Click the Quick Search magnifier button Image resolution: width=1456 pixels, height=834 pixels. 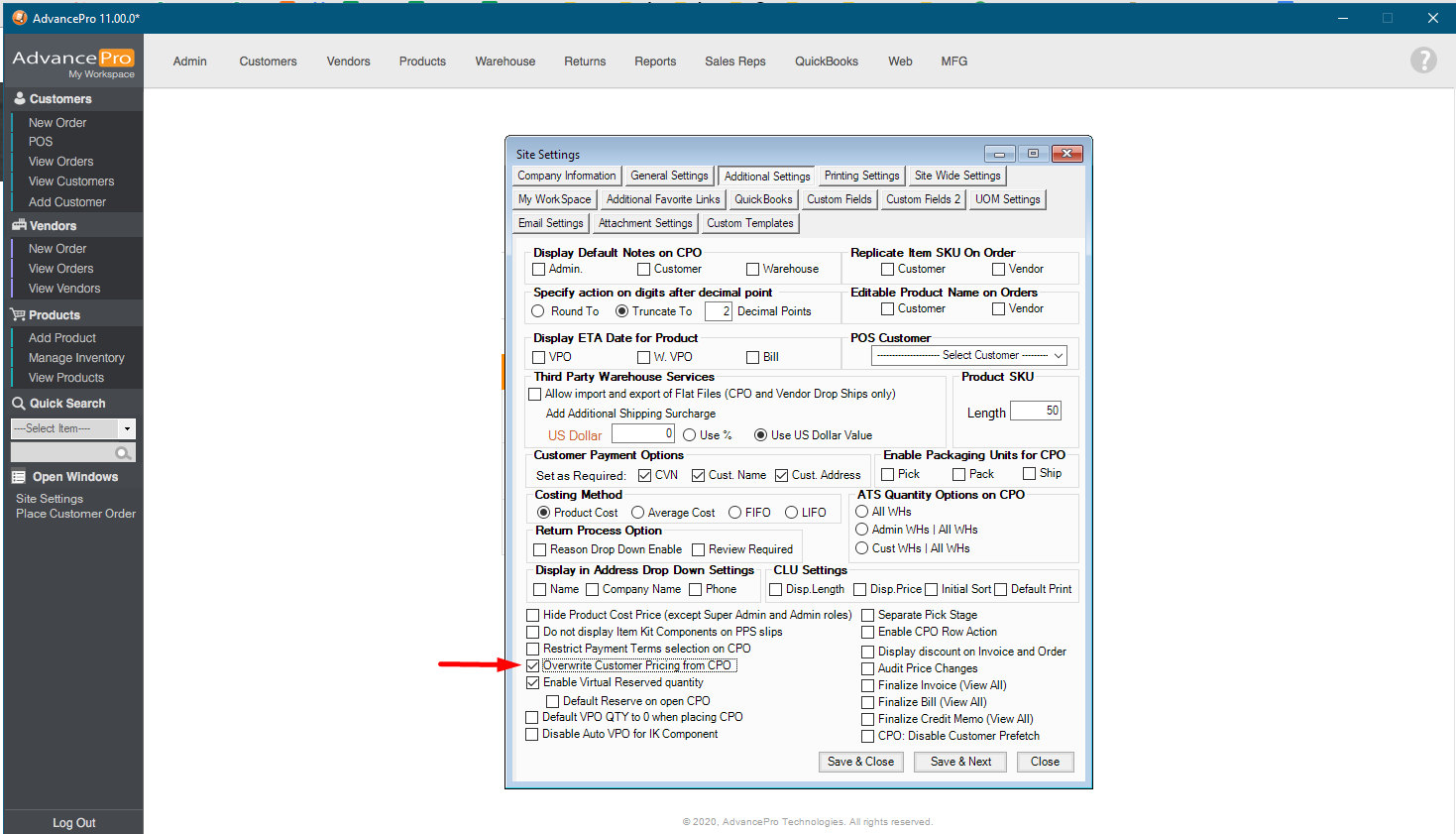click(123, 453)
